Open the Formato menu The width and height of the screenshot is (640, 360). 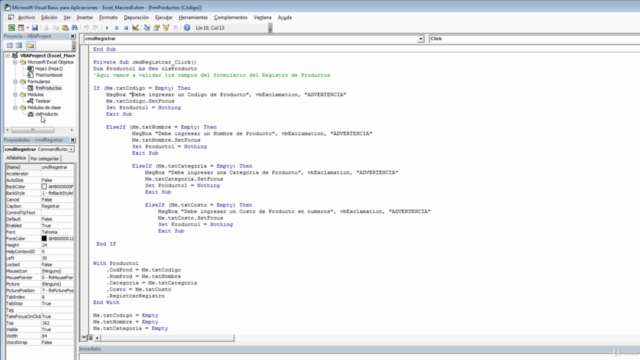pos(108,18)
